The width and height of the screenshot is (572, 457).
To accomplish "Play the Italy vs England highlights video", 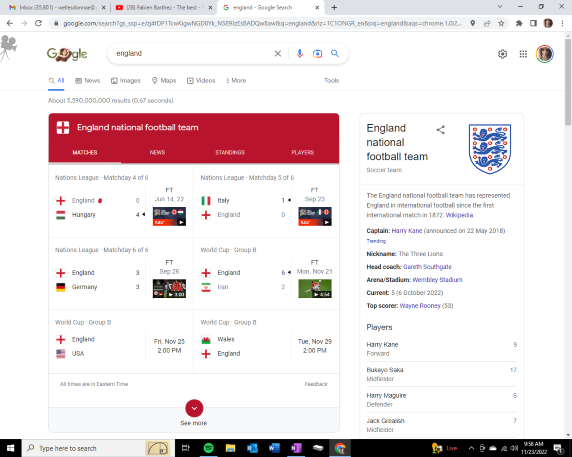I will click(x=315, y=217).
